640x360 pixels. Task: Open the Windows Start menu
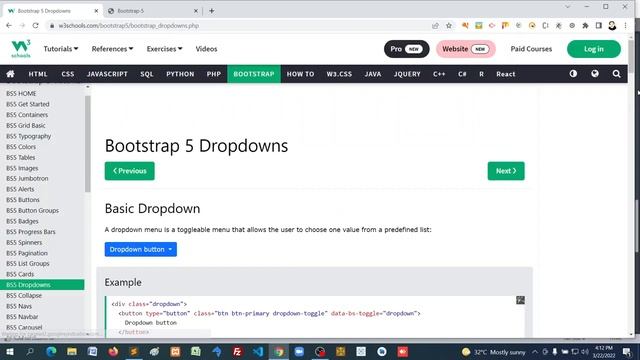click(10, 351)
